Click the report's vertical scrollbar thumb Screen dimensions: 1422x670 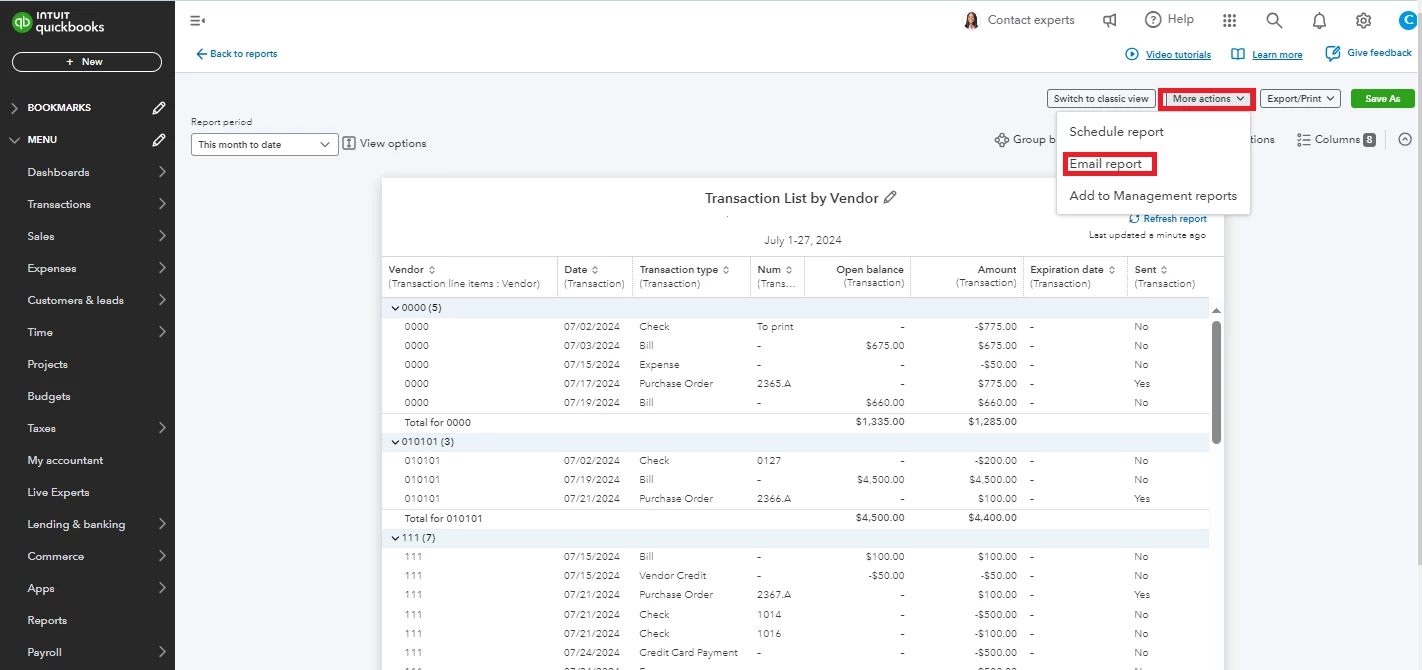[1216, 382]
